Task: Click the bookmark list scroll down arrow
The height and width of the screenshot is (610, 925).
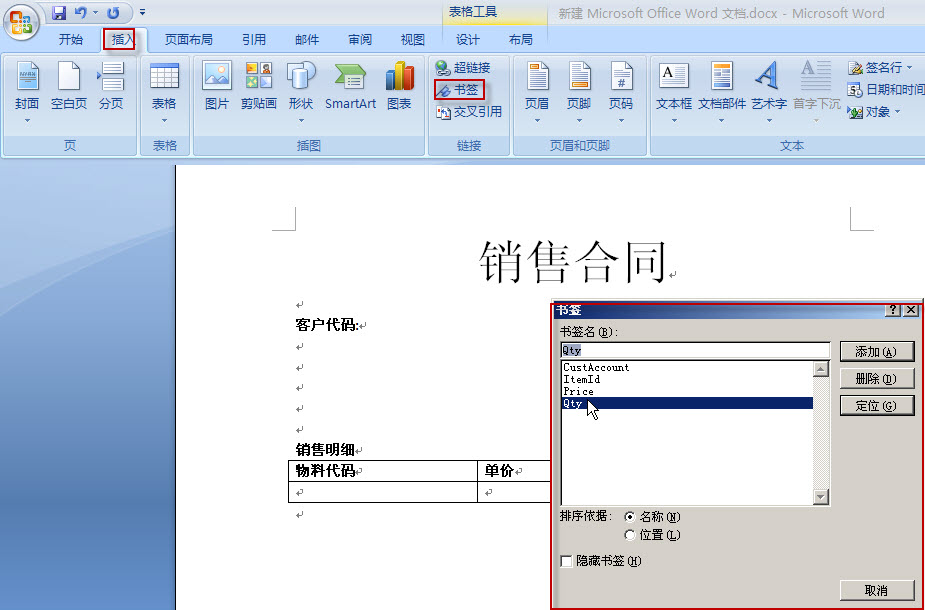Action: [x=821, y=497]
